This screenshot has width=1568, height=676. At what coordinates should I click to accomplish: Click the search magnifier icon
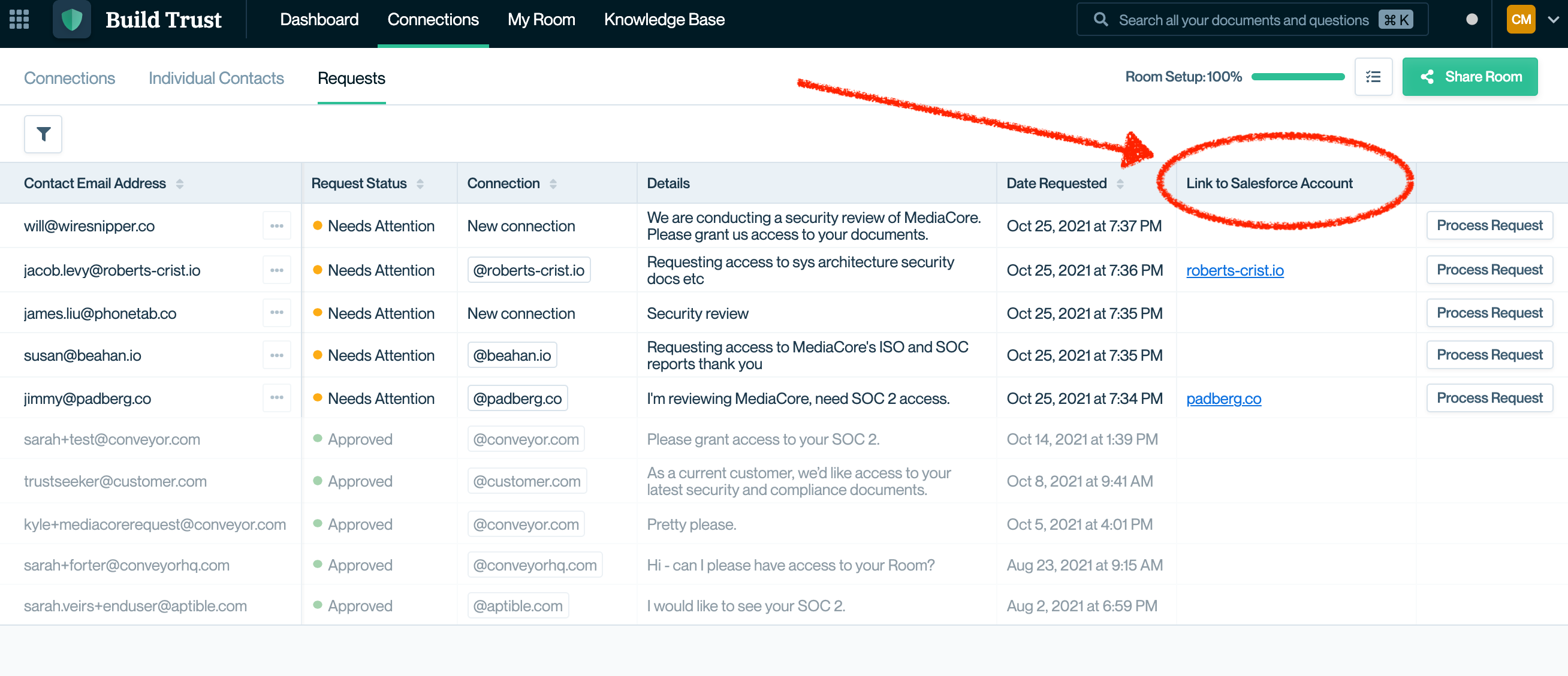point(1100,19)
